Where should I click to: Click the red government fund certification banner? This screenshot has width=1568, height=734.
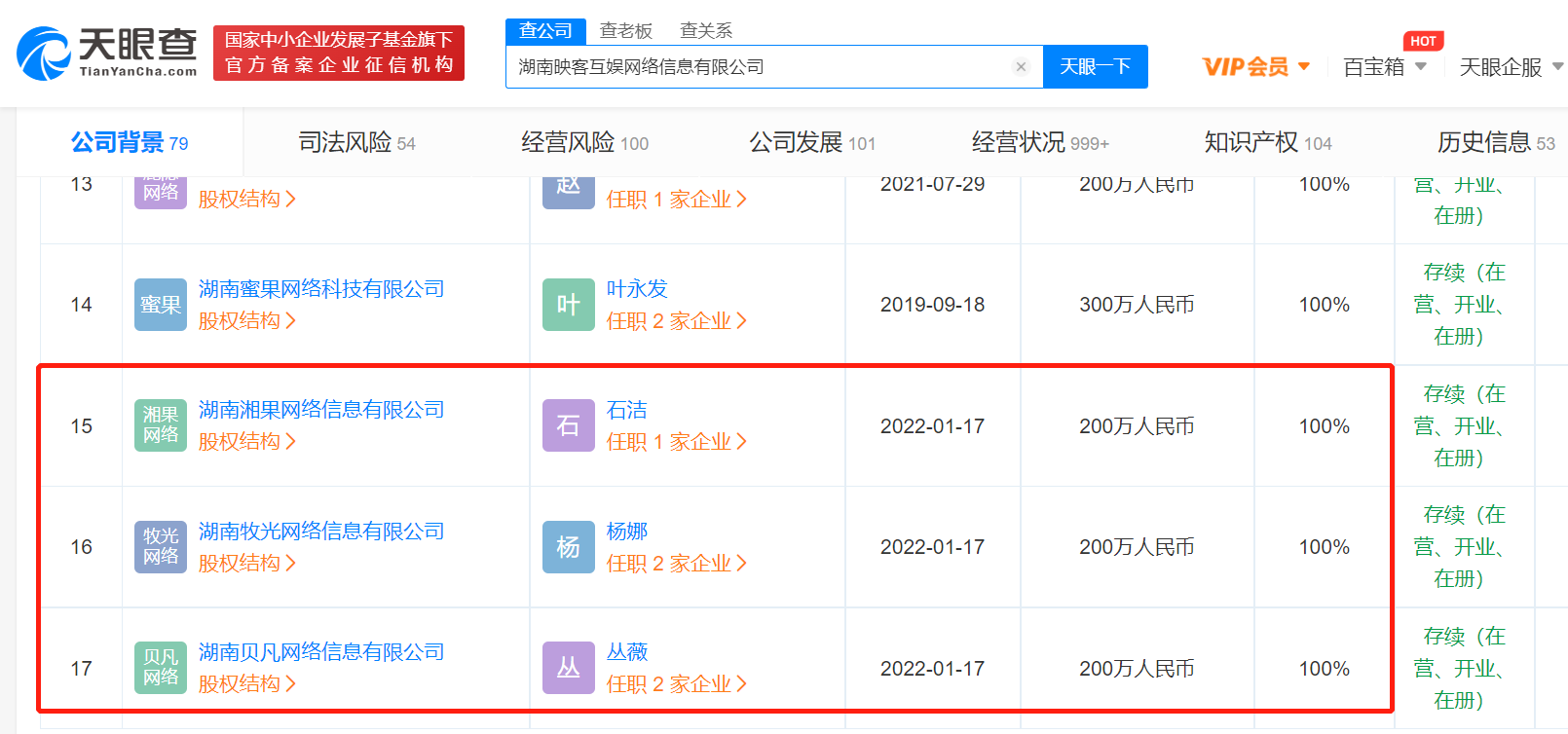pos(339,53)
